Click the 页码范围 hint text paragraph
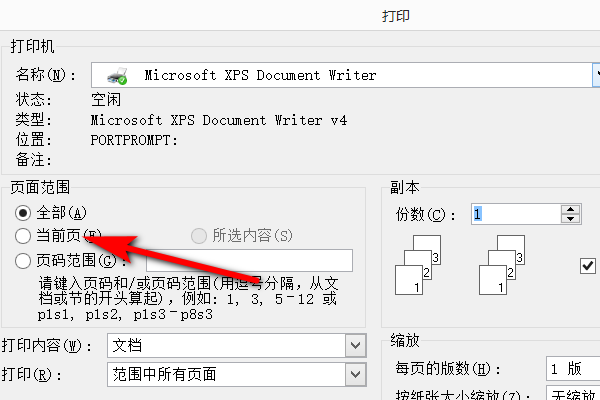The width and height of the screenshot is (600, 400). tap(188, 299)
